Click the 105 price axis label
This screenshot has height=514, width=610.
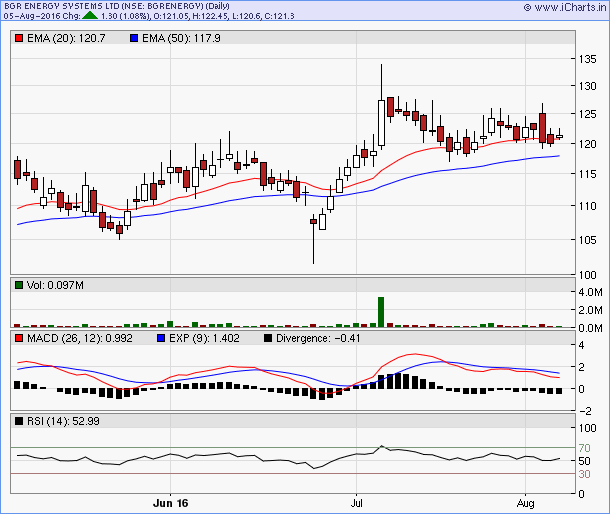[x=587, y=240]
